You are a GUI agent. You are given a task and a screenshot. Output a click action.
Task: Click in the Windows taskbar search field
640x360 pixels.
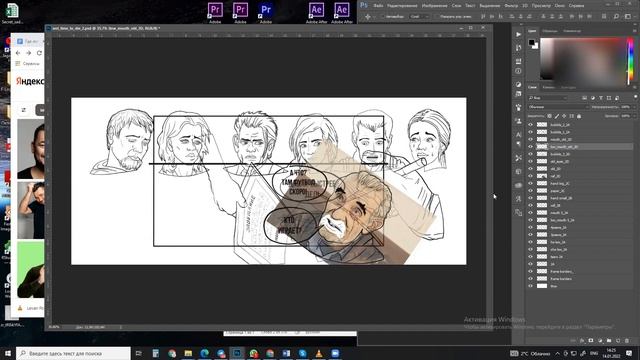click(x=73, y=353)
